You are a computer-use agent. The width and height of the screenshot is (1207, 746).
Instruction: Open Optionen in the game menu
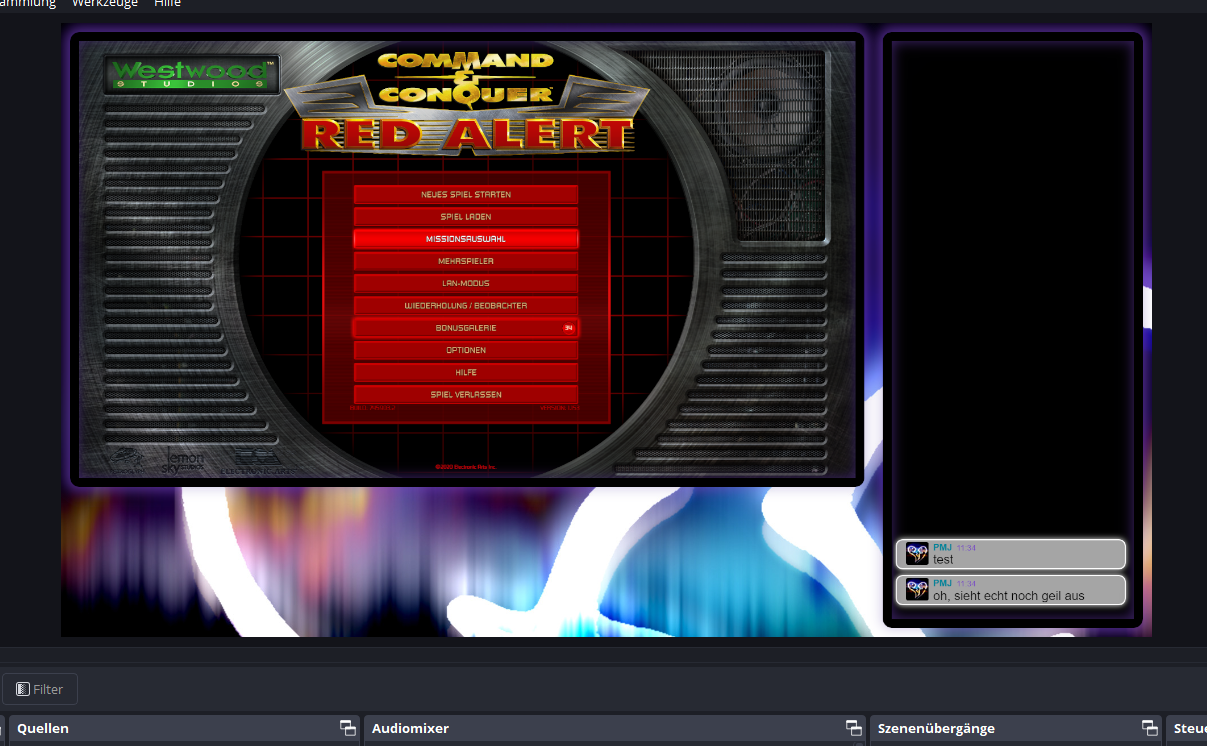pos(466,350)
